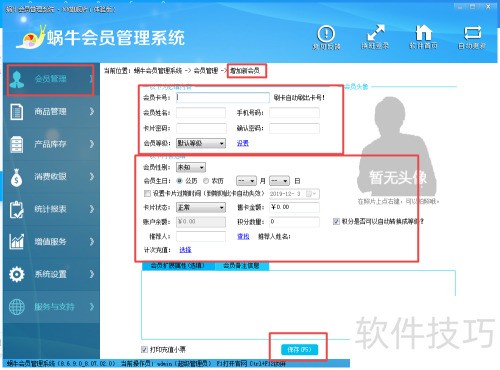
Task: Switch to the 会员备注信息 tab
Action: click(x=241, y=266)
